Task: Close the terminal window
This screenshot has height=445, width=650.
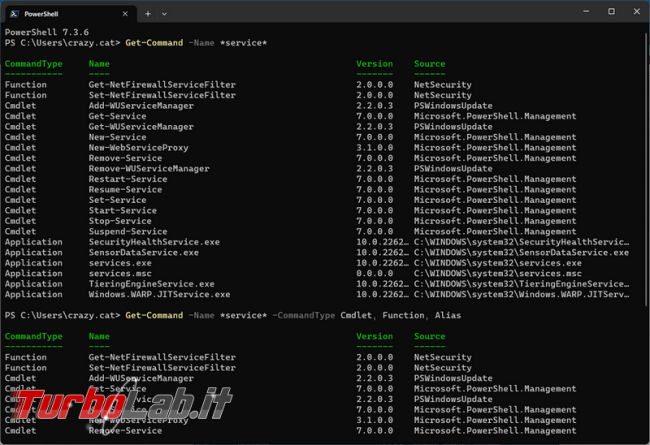Action: pyautogui.click(x=637, y=12)
